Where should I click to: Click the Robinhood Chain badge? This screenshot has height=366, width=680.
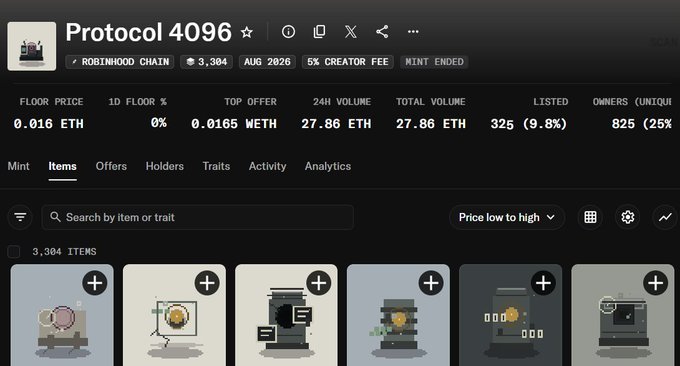click(x=120, y=62)
